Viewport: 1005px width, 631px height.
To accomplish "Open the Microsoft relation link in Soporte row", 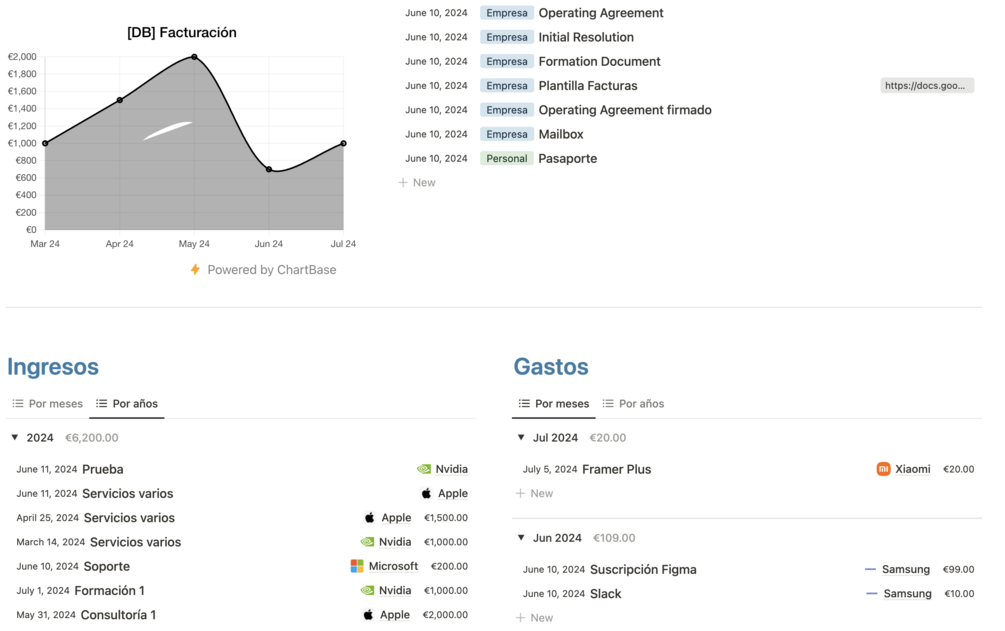I will [393, 566].
